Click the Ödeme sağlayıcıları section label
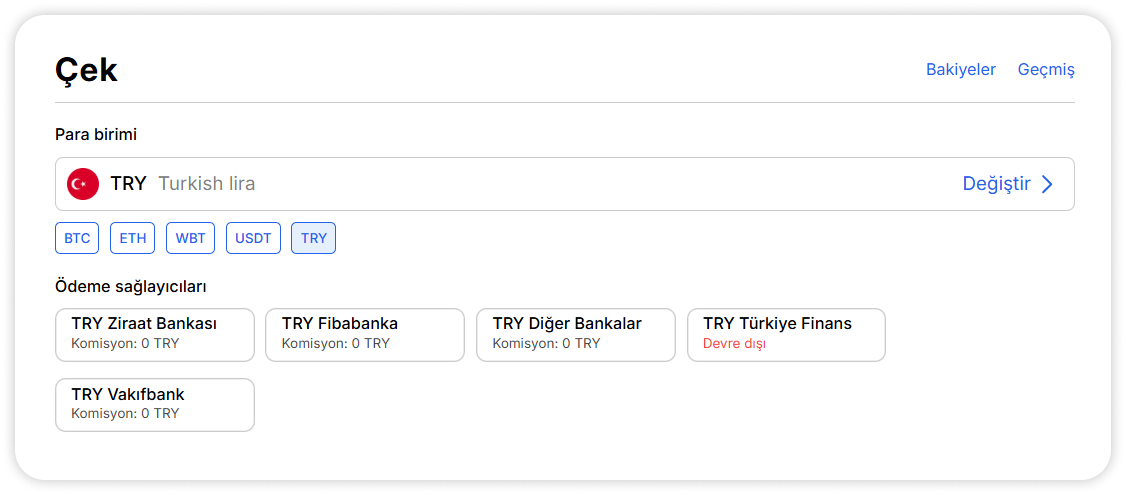 [131, 287]
